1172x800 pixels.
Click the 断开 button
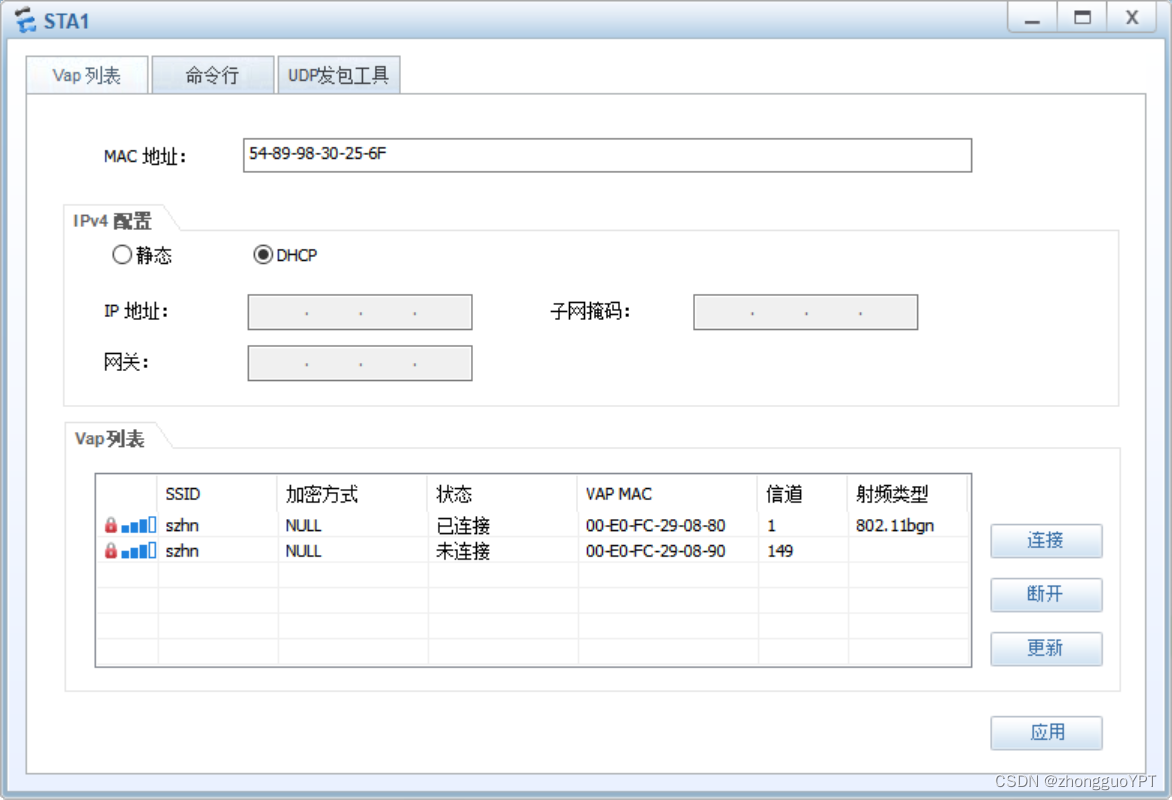tap(1046, 595)
